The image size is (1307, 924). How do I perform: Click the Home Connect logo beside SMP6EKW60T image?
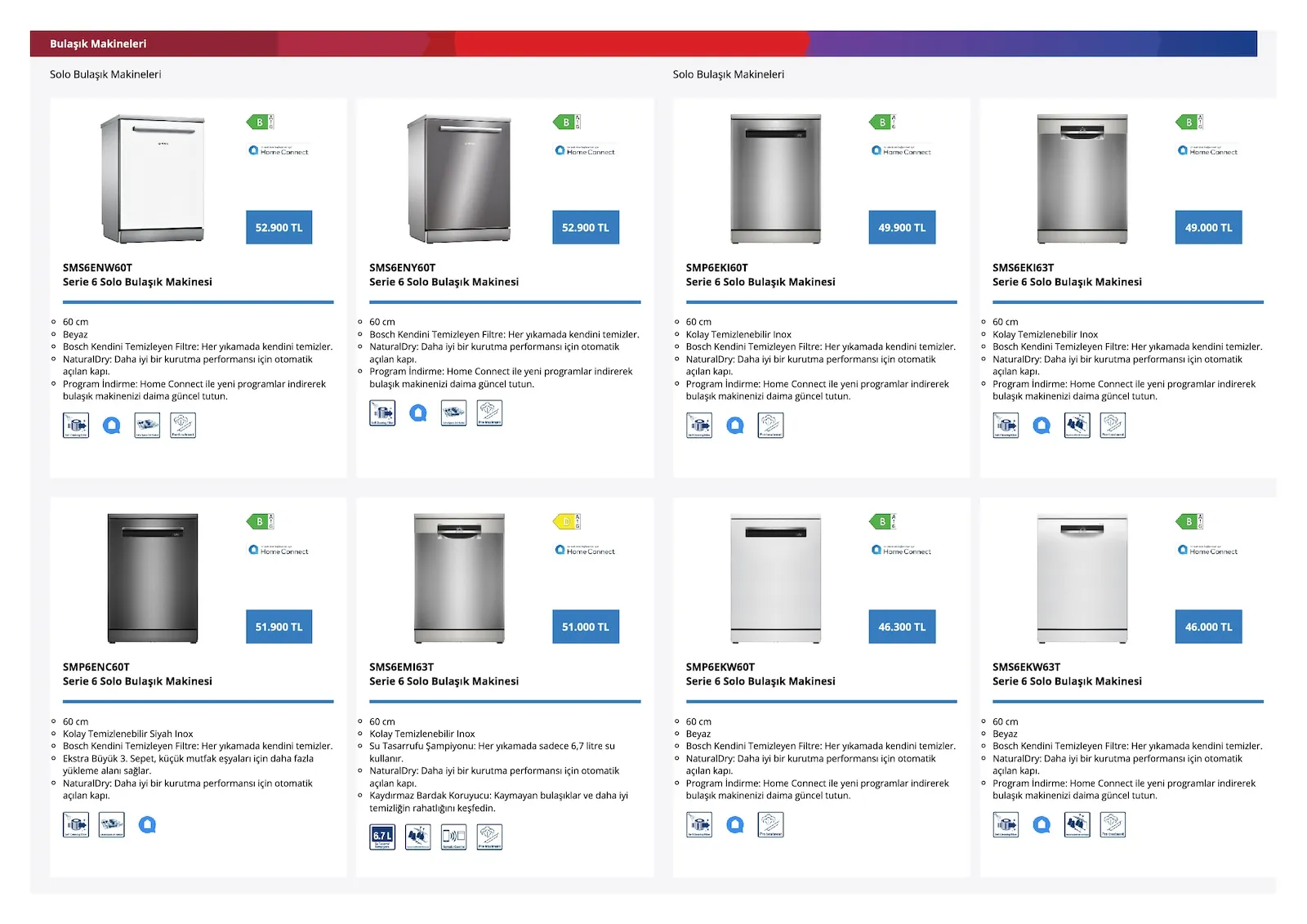pyautogui.click(x=902, y=550)
